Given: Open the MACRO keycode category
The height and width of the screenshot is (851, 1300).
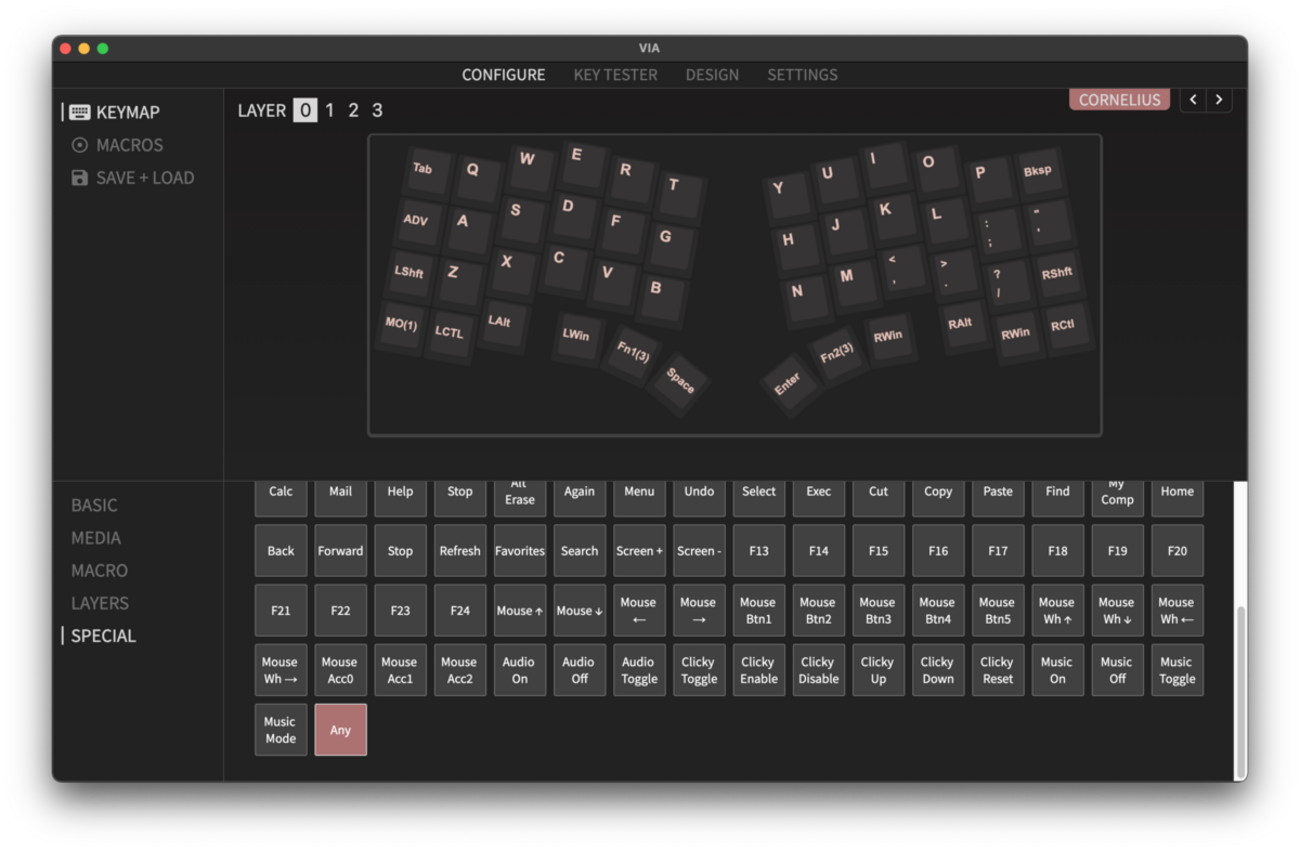Looking at the screenshot, I should click(99, 570).
